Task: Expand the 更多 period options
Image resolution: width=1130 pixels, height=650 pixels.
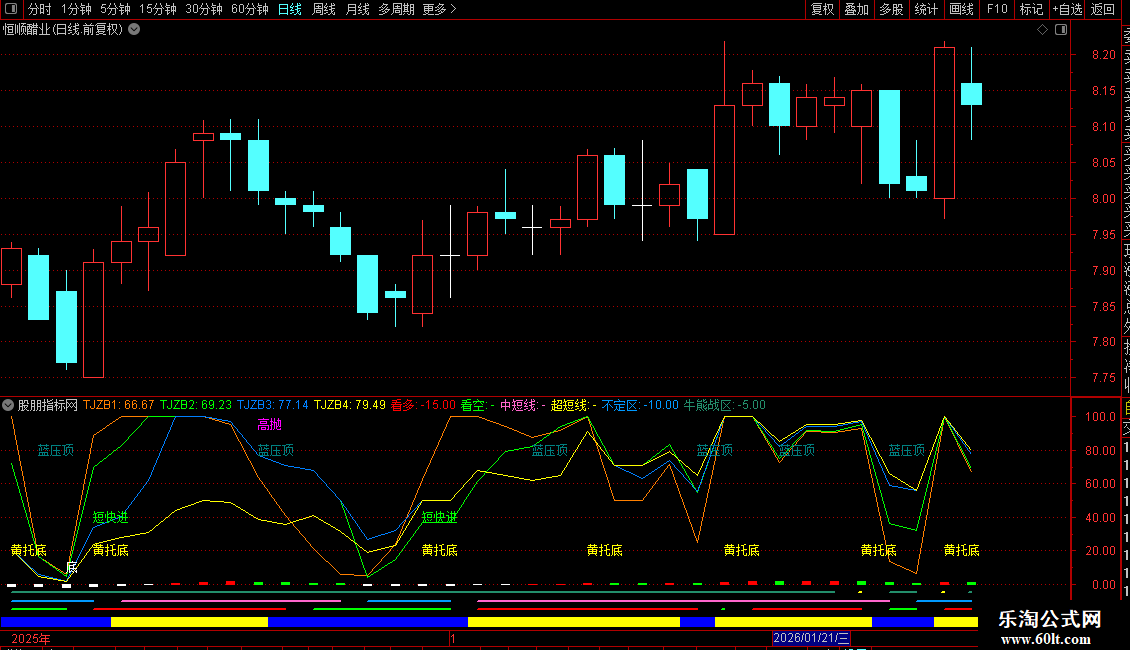Action: [x=439, y=9]
